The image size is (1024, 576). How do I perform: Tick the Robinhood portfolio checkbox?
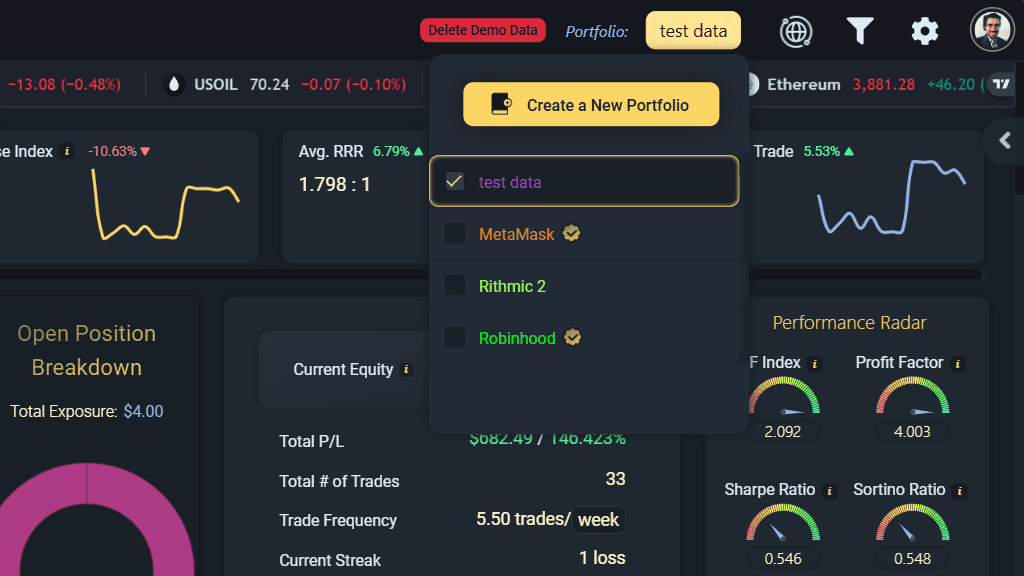click(455, 338)
